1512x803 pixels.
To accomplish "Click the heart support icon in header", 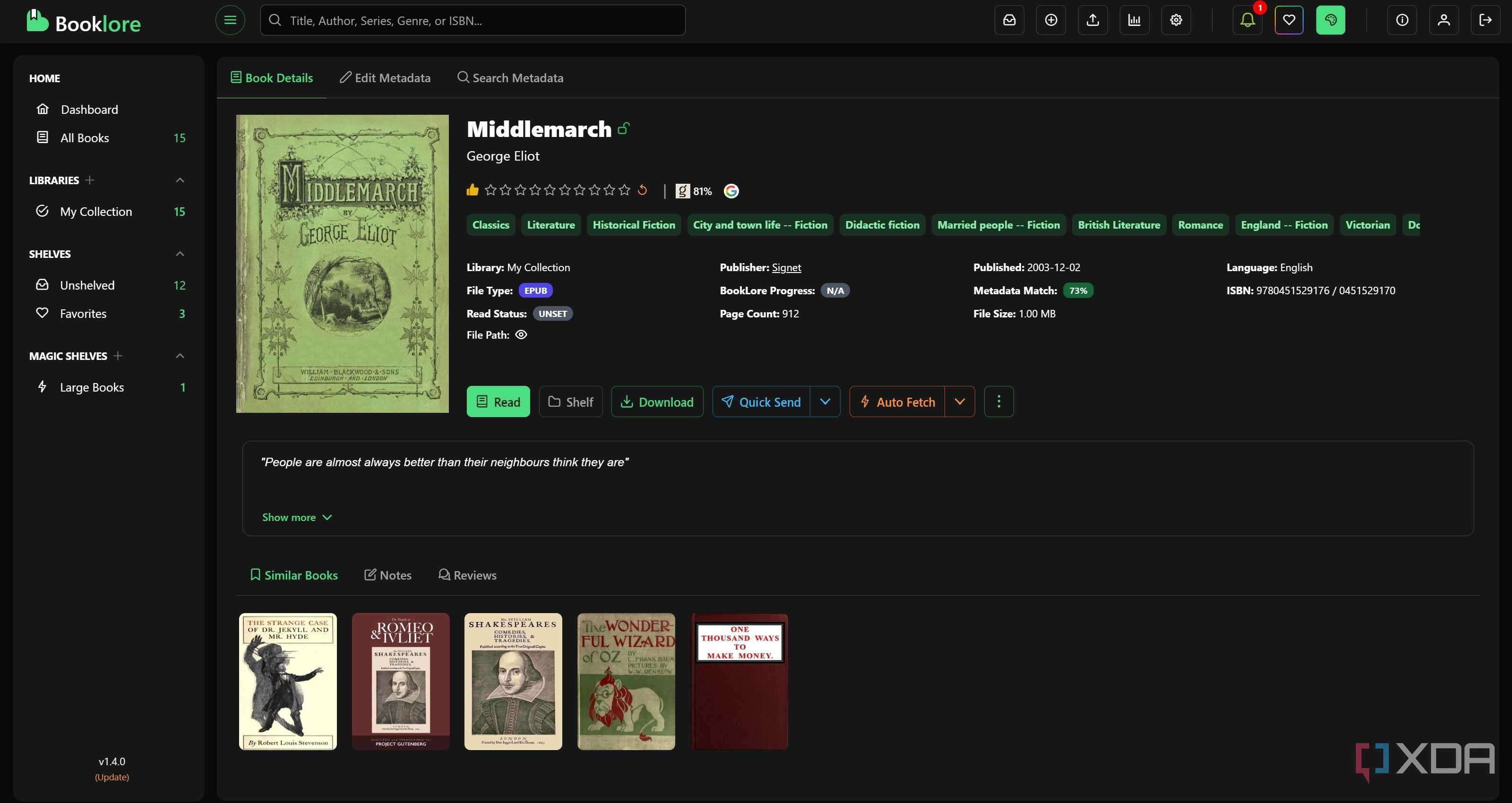I will click(1289, 20).
